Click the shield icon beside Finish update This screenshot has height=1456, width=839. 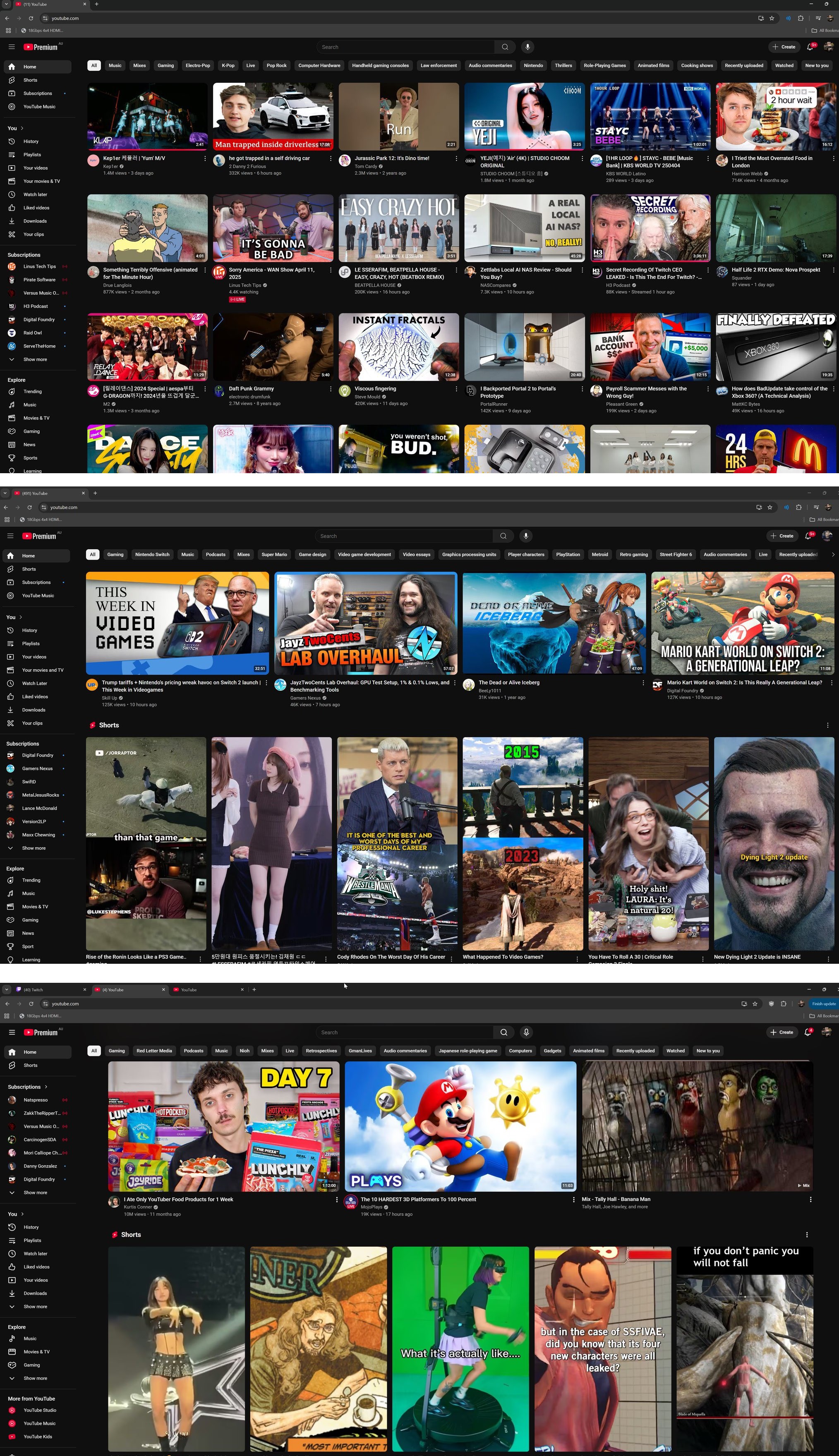(771, 1004)
